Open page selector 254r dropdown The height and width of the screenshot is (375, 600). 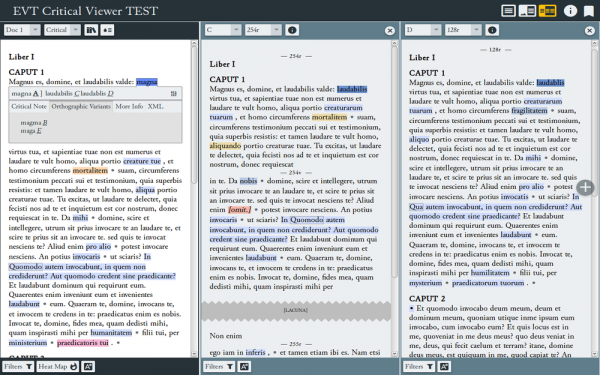click(263, 30)
